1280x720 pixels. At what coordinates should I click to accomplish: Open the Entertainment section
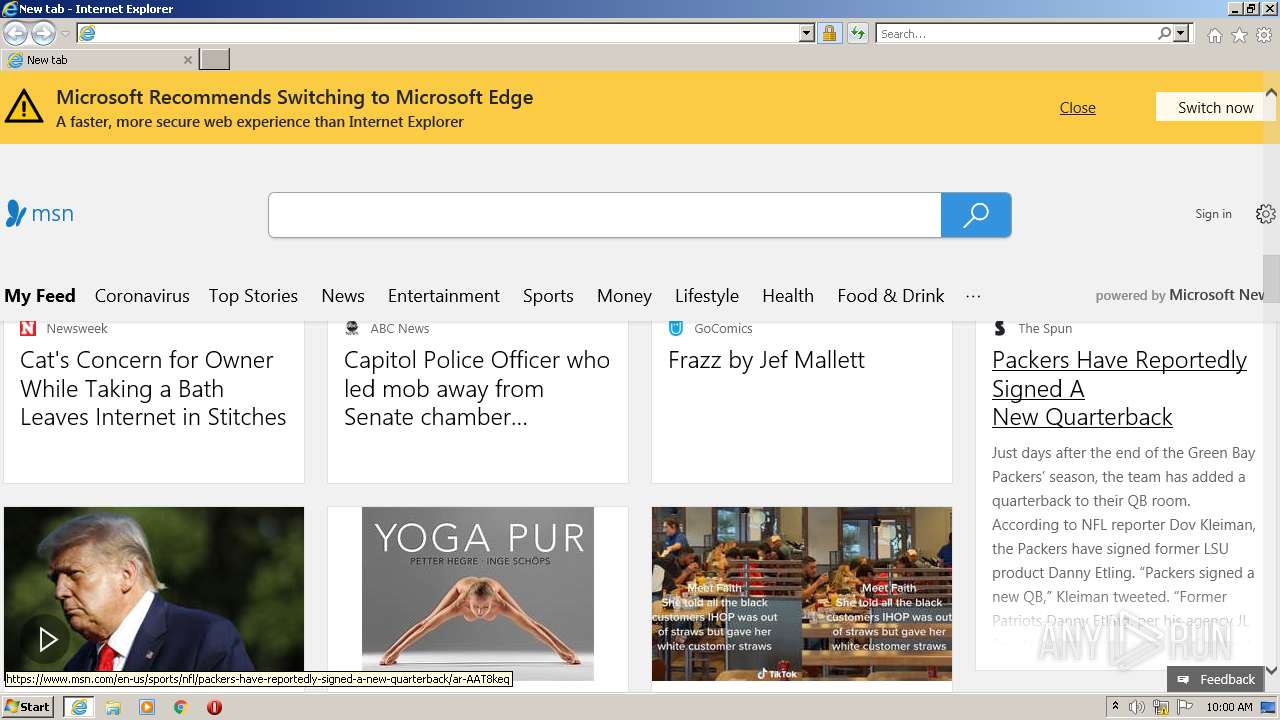click(444, 296)
